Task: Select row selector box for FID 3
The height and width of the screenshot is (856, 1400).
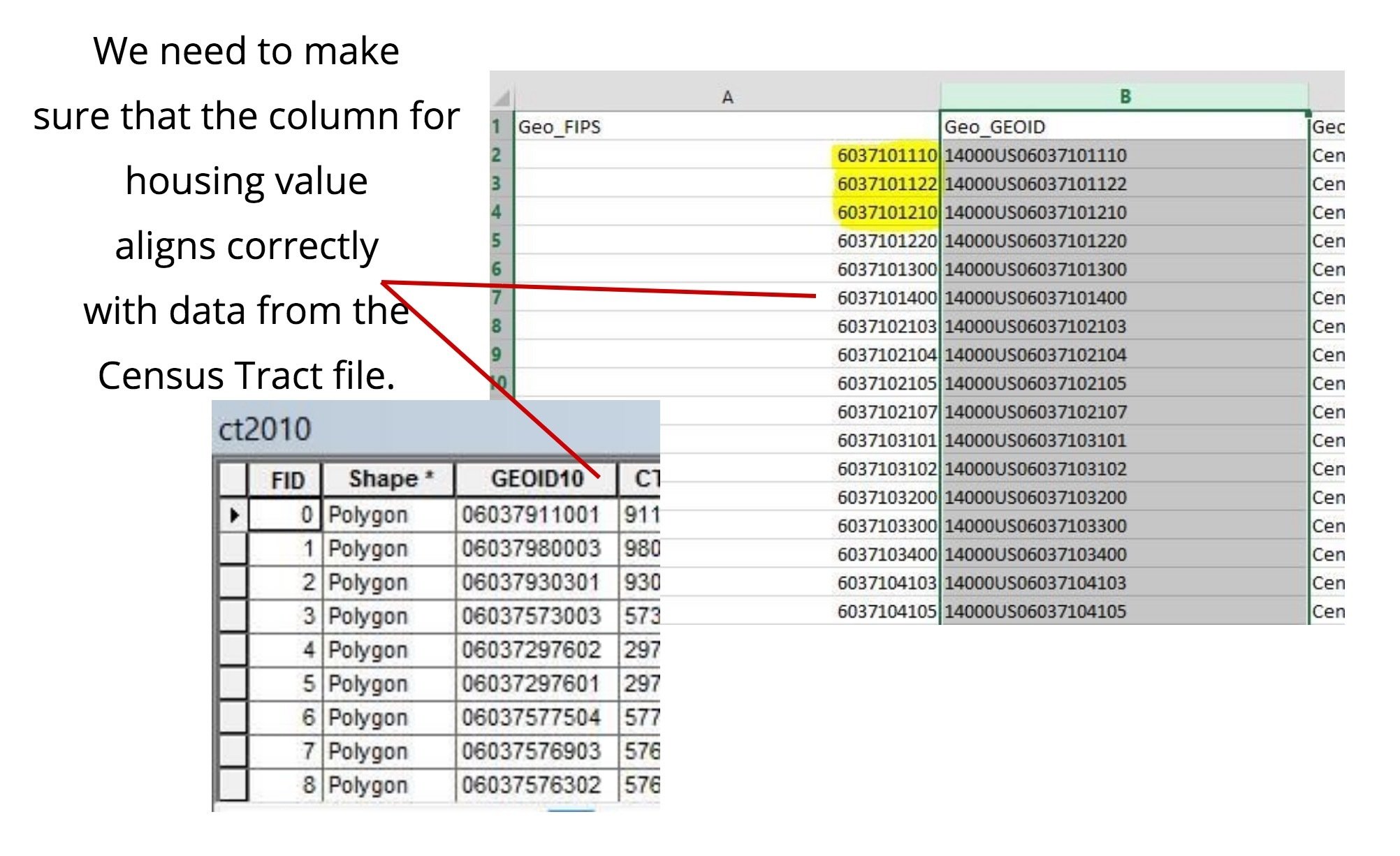Action: pyautogui.click(x=233, y=617)
